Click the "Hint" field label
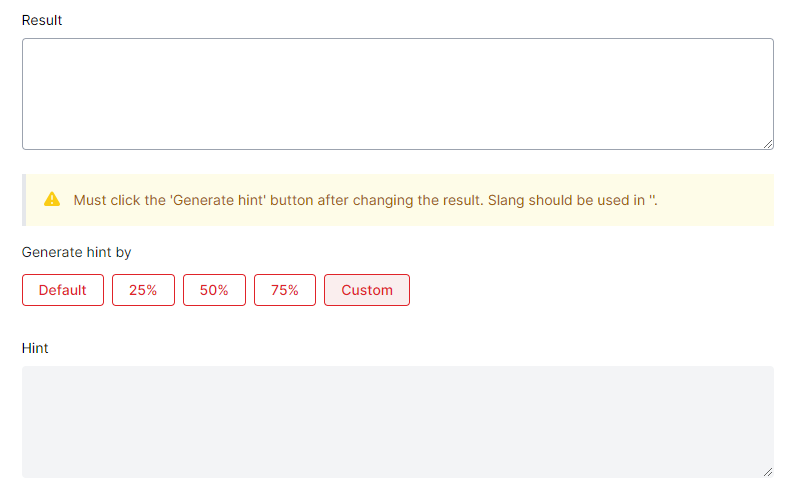The image size is (797, 499). click(35, 348)
